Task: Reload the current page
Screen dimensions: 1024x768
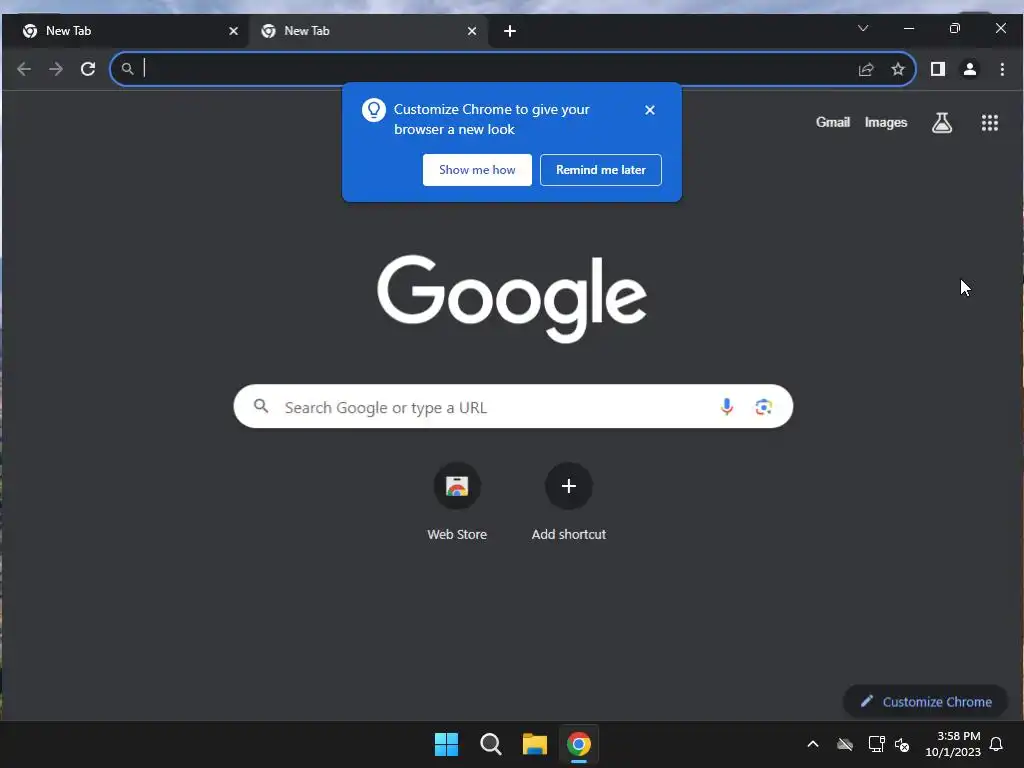Action: [x=88, y=69]
